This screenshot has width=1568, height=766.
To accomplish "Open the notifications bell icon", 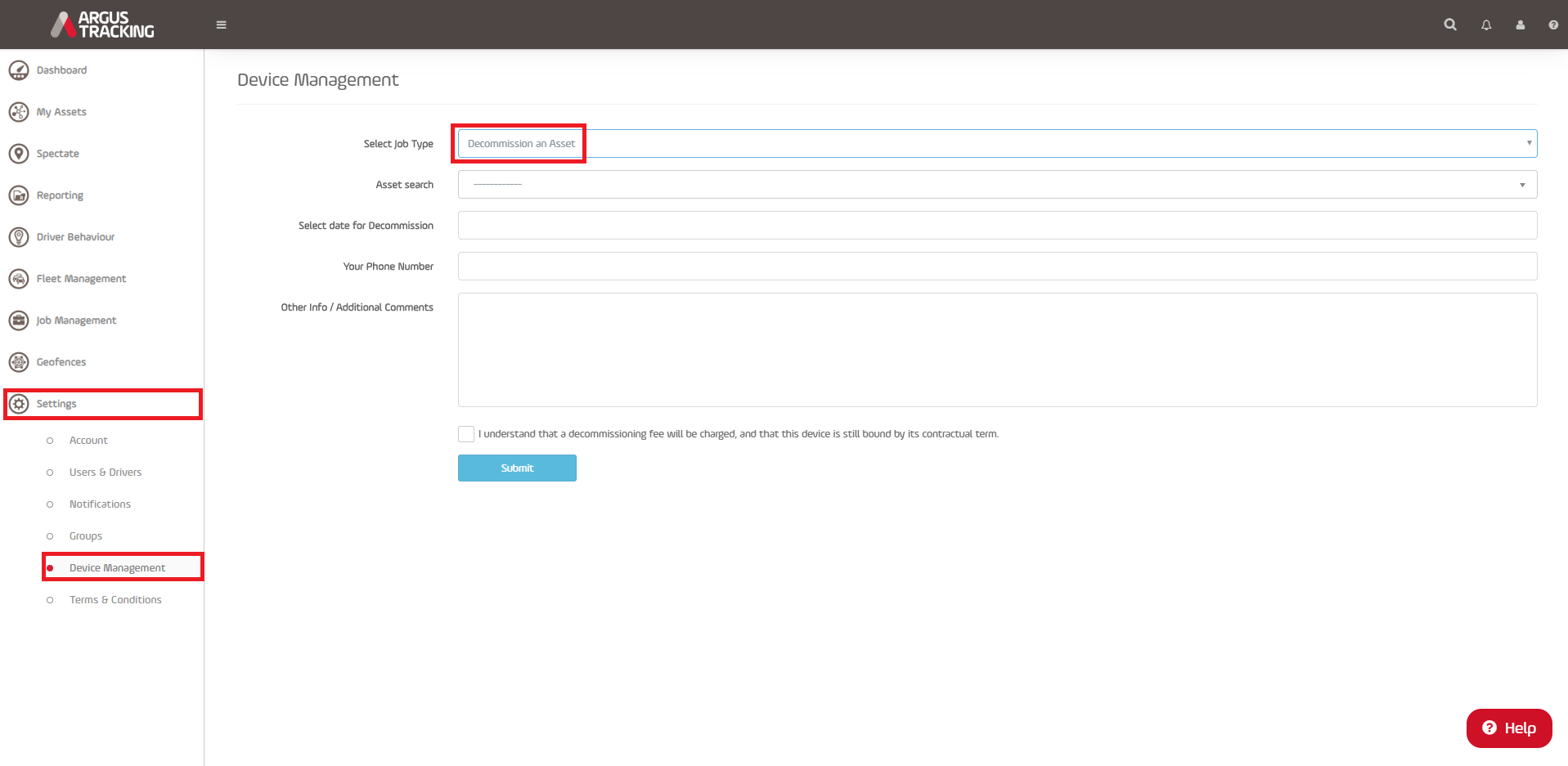I will point(1486,25).
